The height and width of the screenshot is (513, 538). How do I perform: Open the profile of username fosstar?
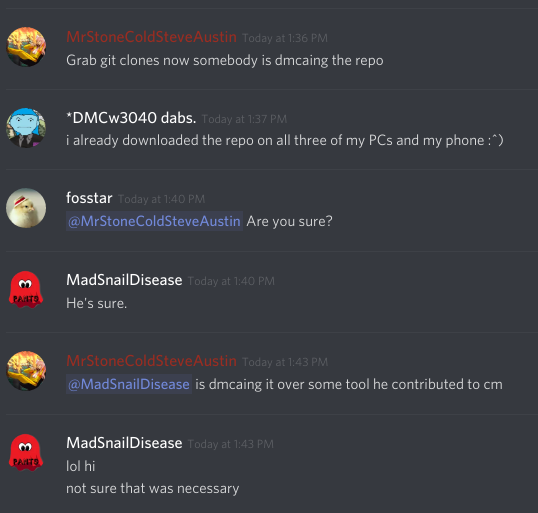click(89, 198)
